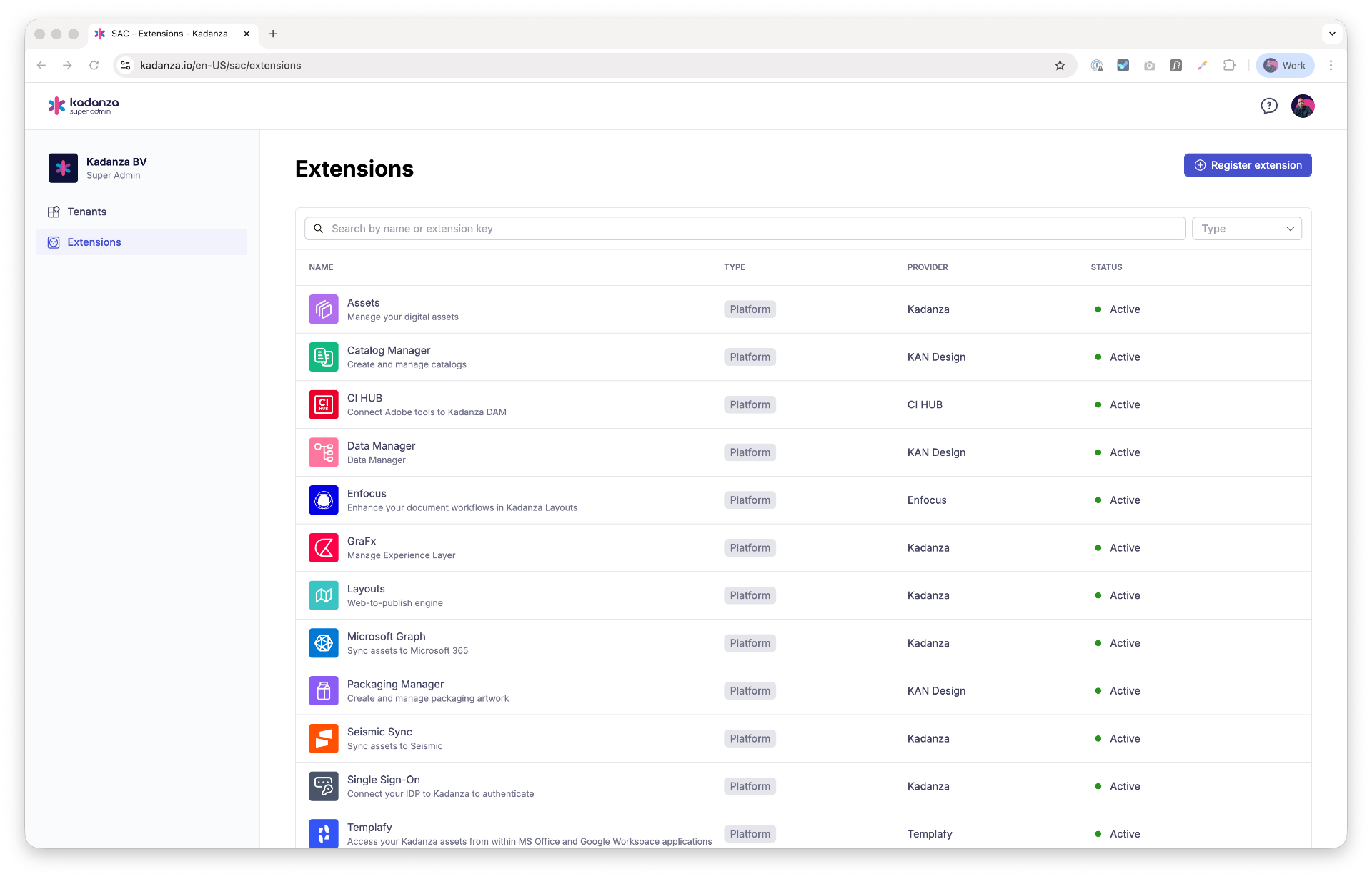This screenshot has height=879, width=1372.
Task: Click the Seismic Sync icon
Action: pos(324,739)
